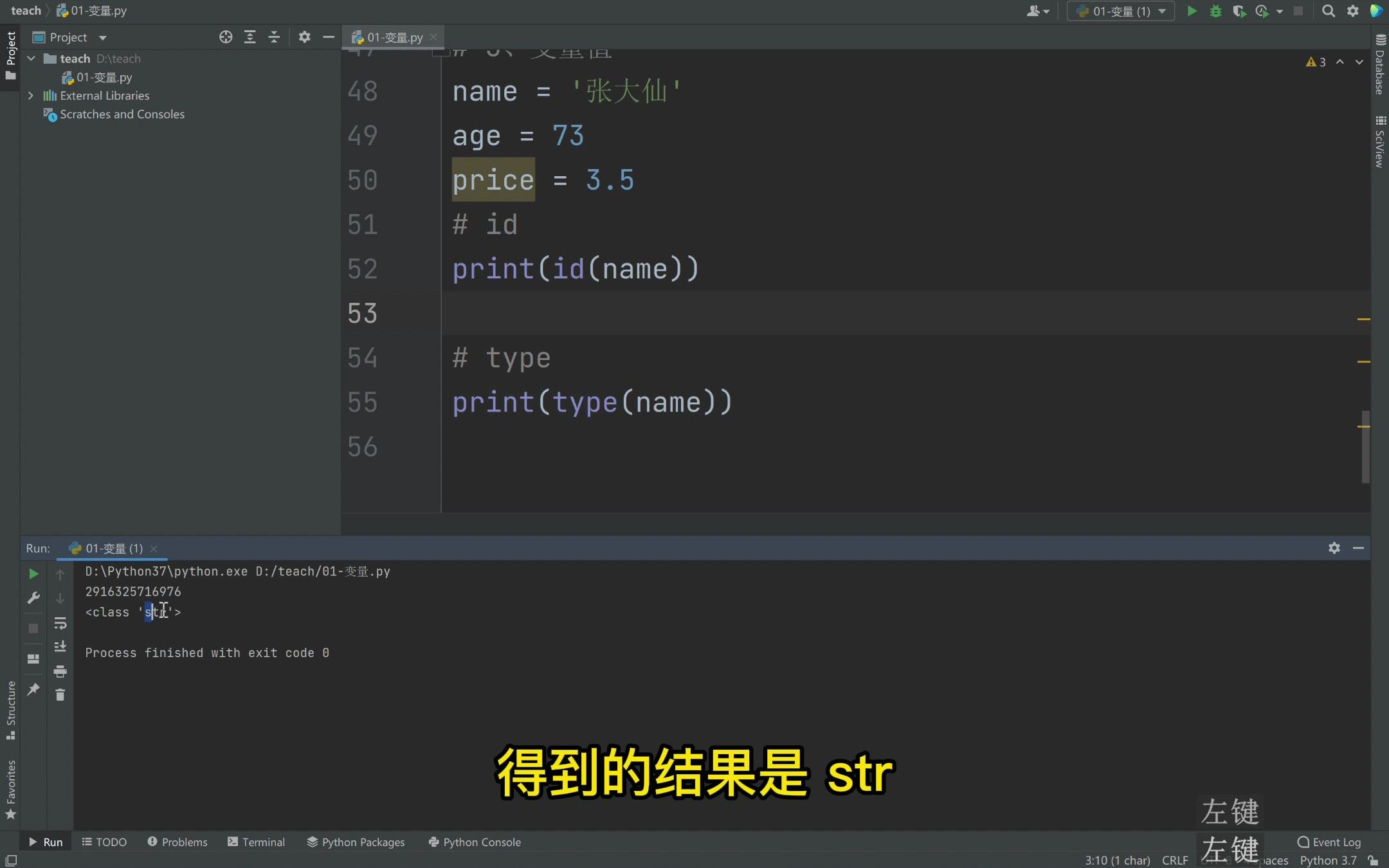Expand the External Libraries tree node
Image resolution: width=1389 pixels, height=868 pixels.
pos(30,95)
